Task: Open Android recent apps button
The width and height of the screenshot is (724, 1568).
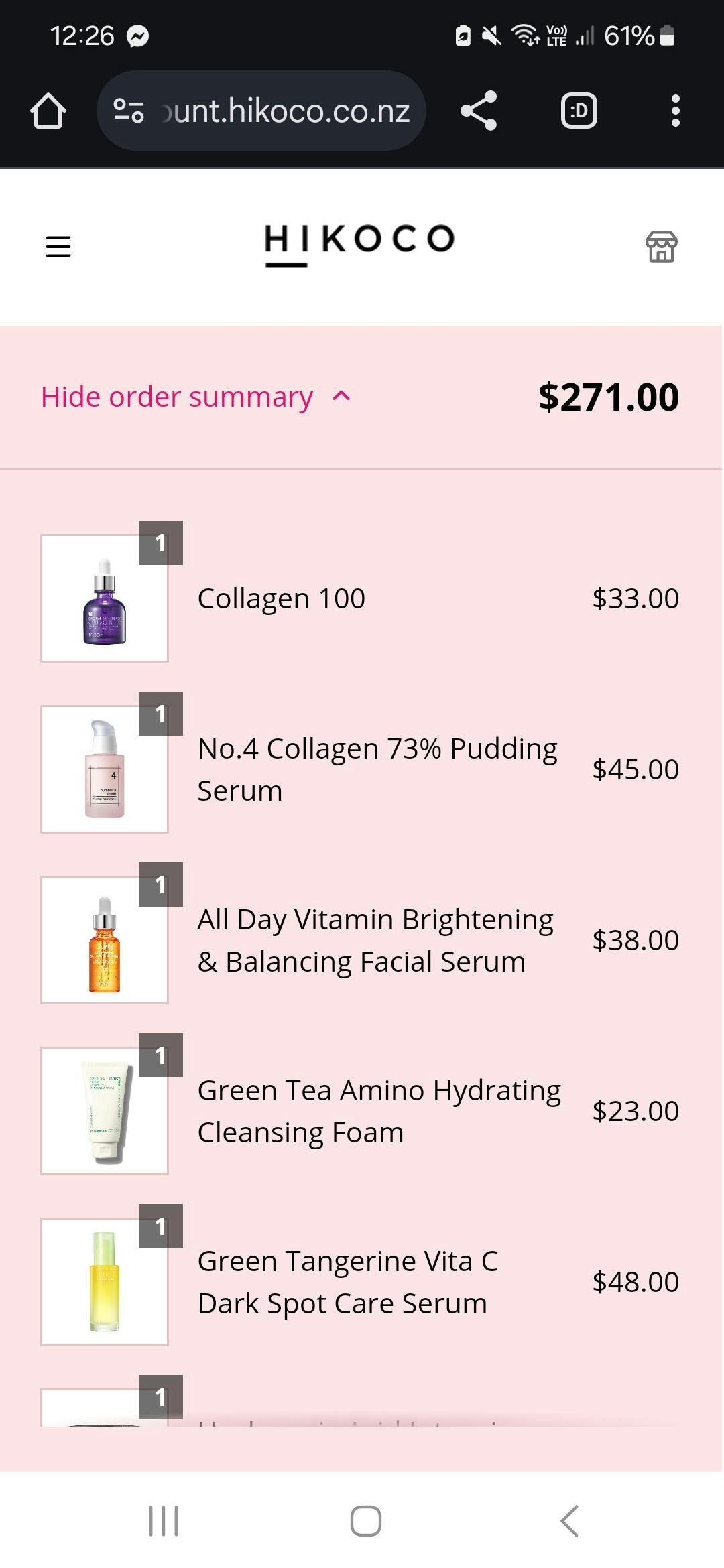Action: click(164, 1520)
